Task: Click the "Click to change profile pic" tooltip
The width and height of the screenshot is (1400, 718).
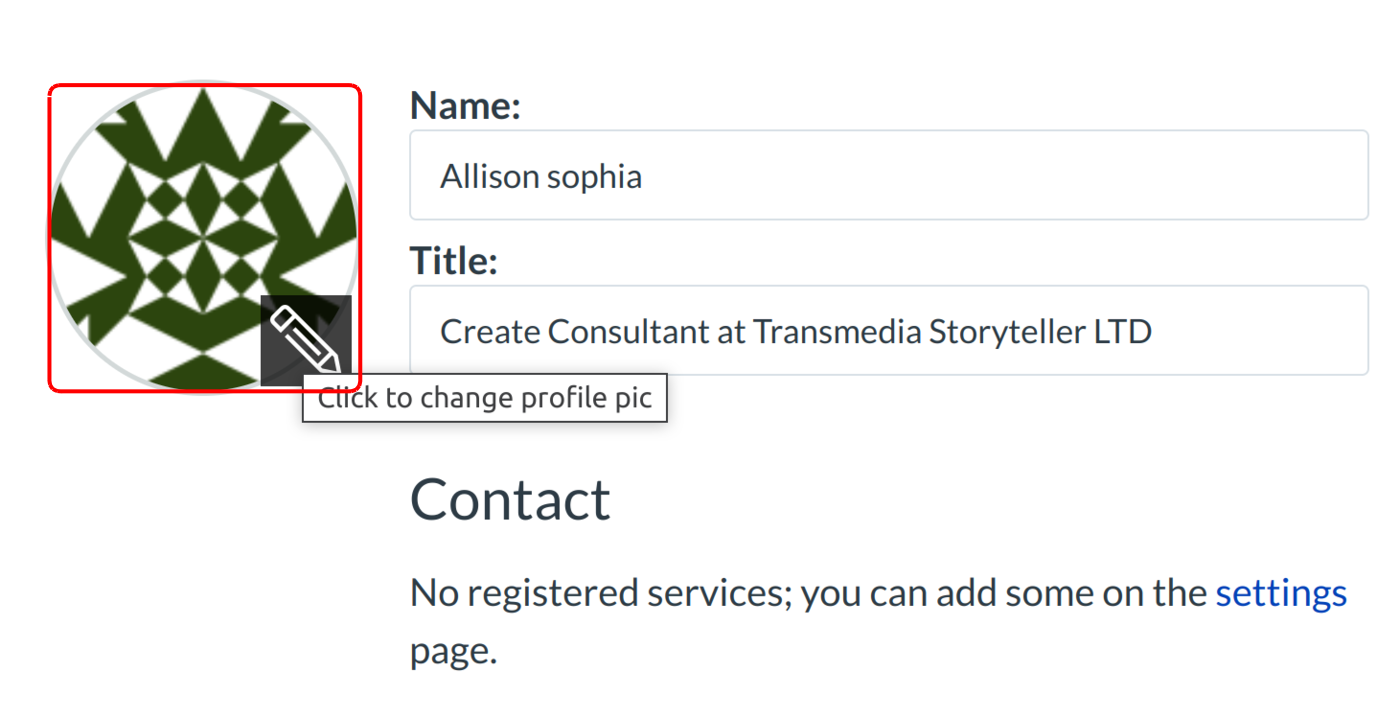Action: click(x=485, y=398)
